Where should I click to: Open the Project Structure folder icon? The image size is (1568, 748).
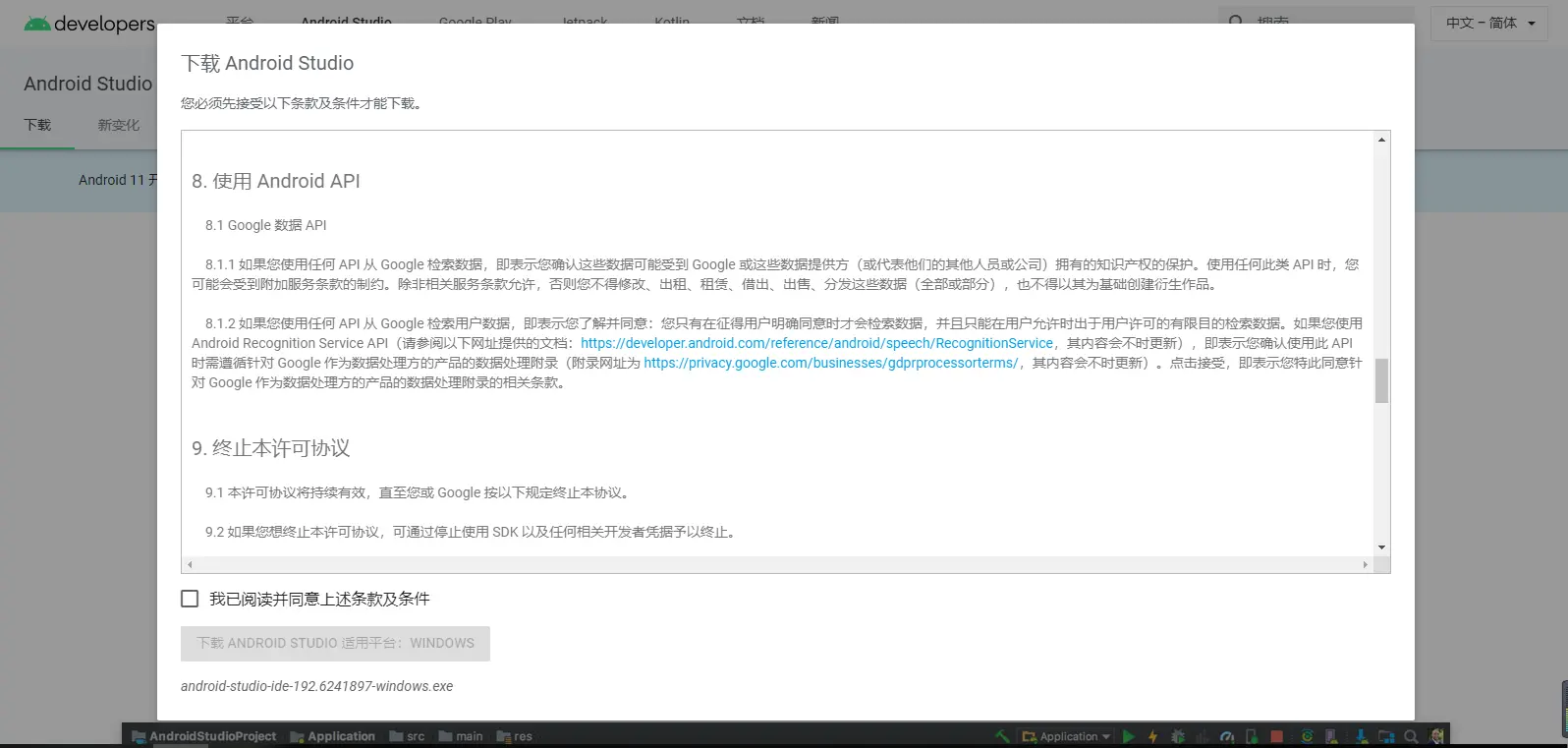(1386, 736)
